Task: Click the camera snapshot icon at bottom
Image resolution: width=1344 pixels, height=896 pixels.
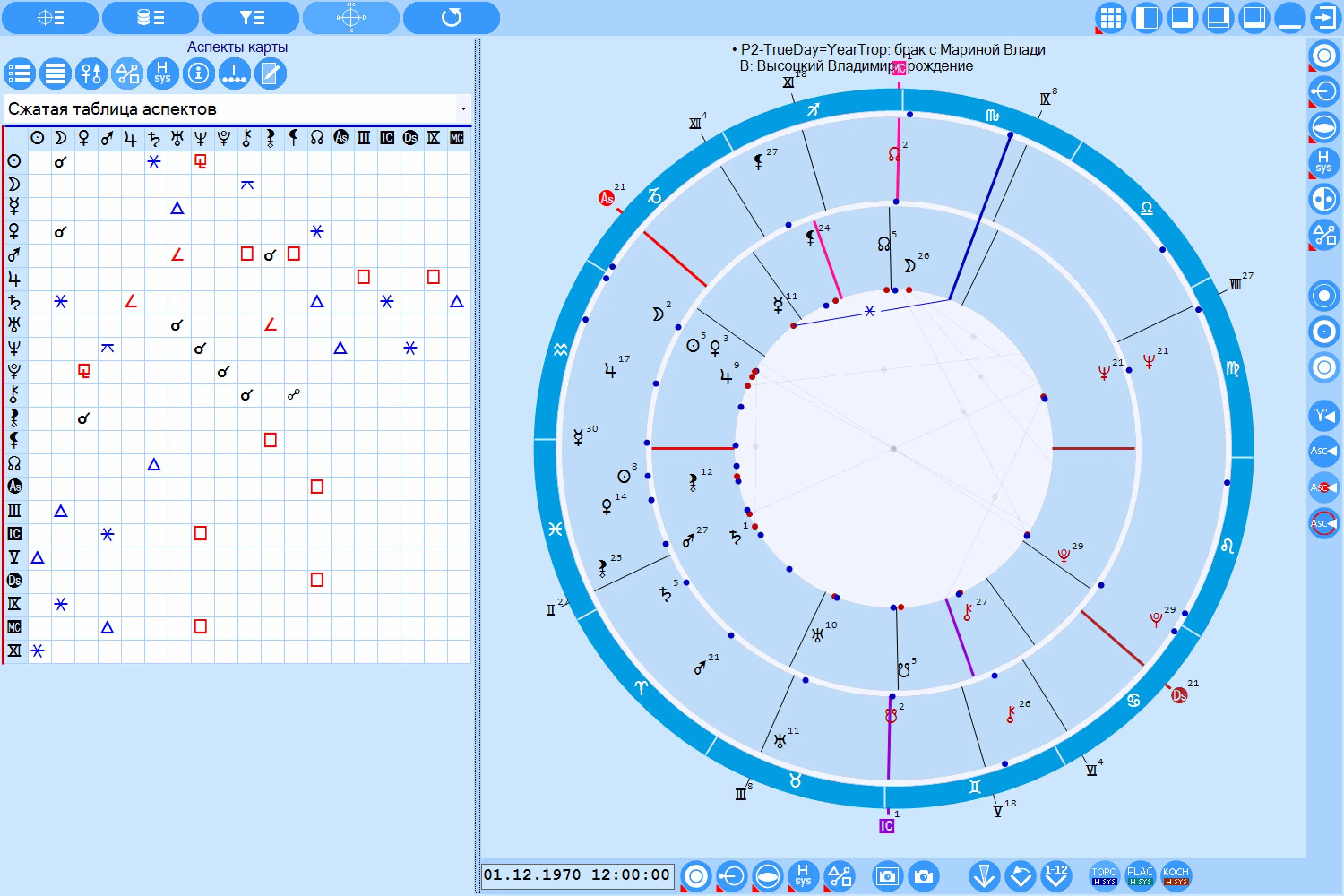Action: click(x=923, y=876)
